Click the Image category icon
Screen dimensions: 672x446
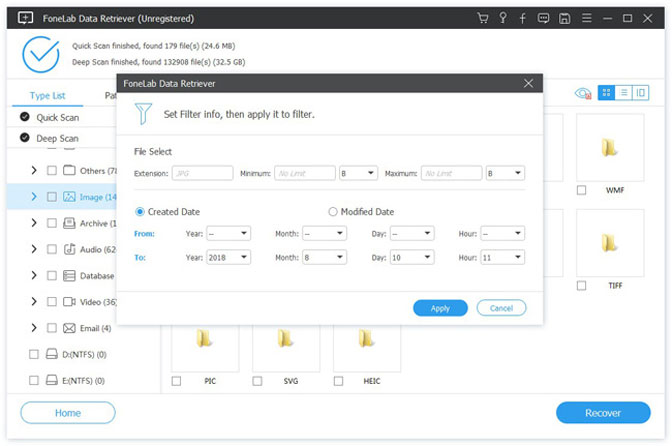[x=69, y=197]
